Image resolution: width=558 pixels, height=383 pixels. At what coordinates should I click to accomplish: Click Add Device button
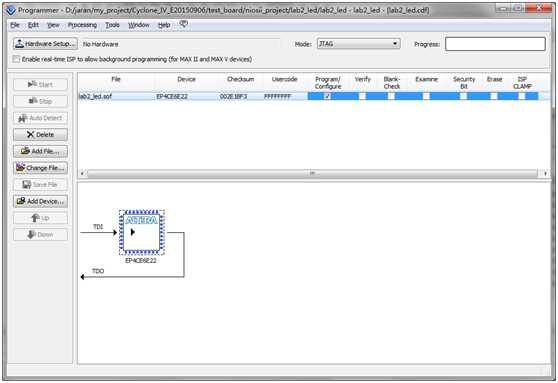pyautogui.click(x=40, y=201)
